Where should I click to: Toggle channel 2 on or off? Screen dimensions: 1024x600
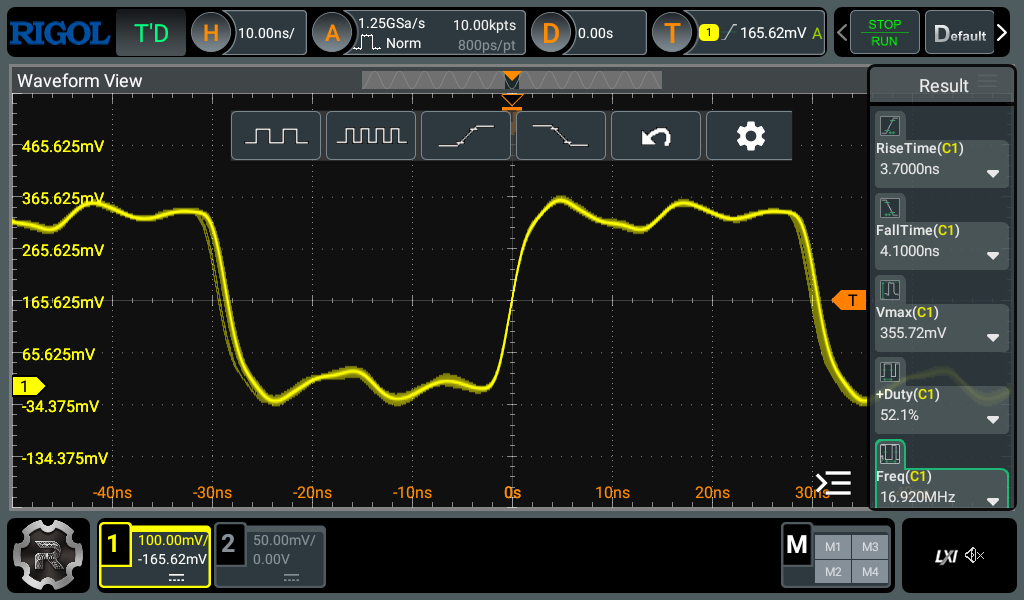coord(228,543)
